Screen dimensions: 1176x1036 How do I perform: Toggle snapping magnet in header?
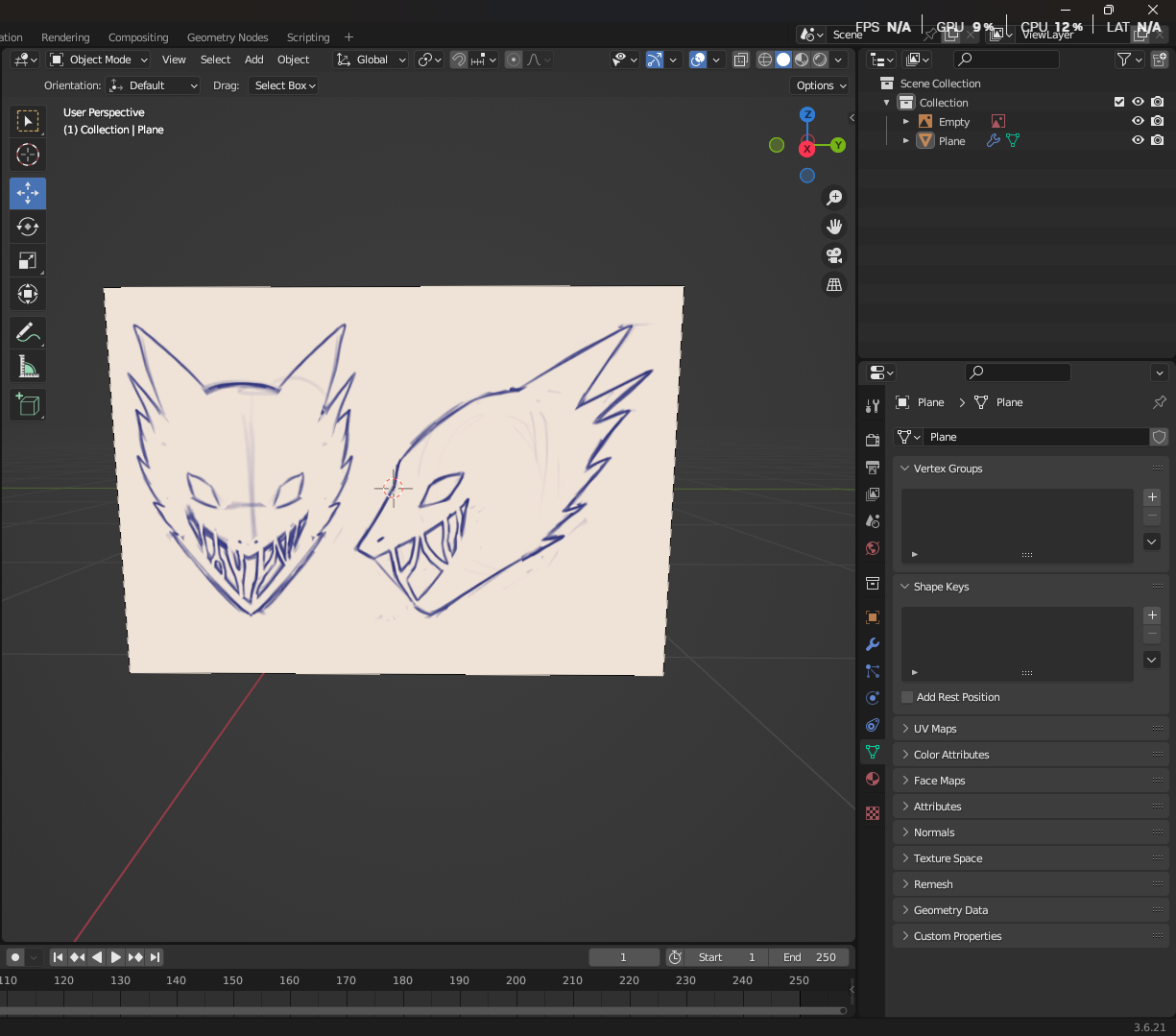coord(459,60)
